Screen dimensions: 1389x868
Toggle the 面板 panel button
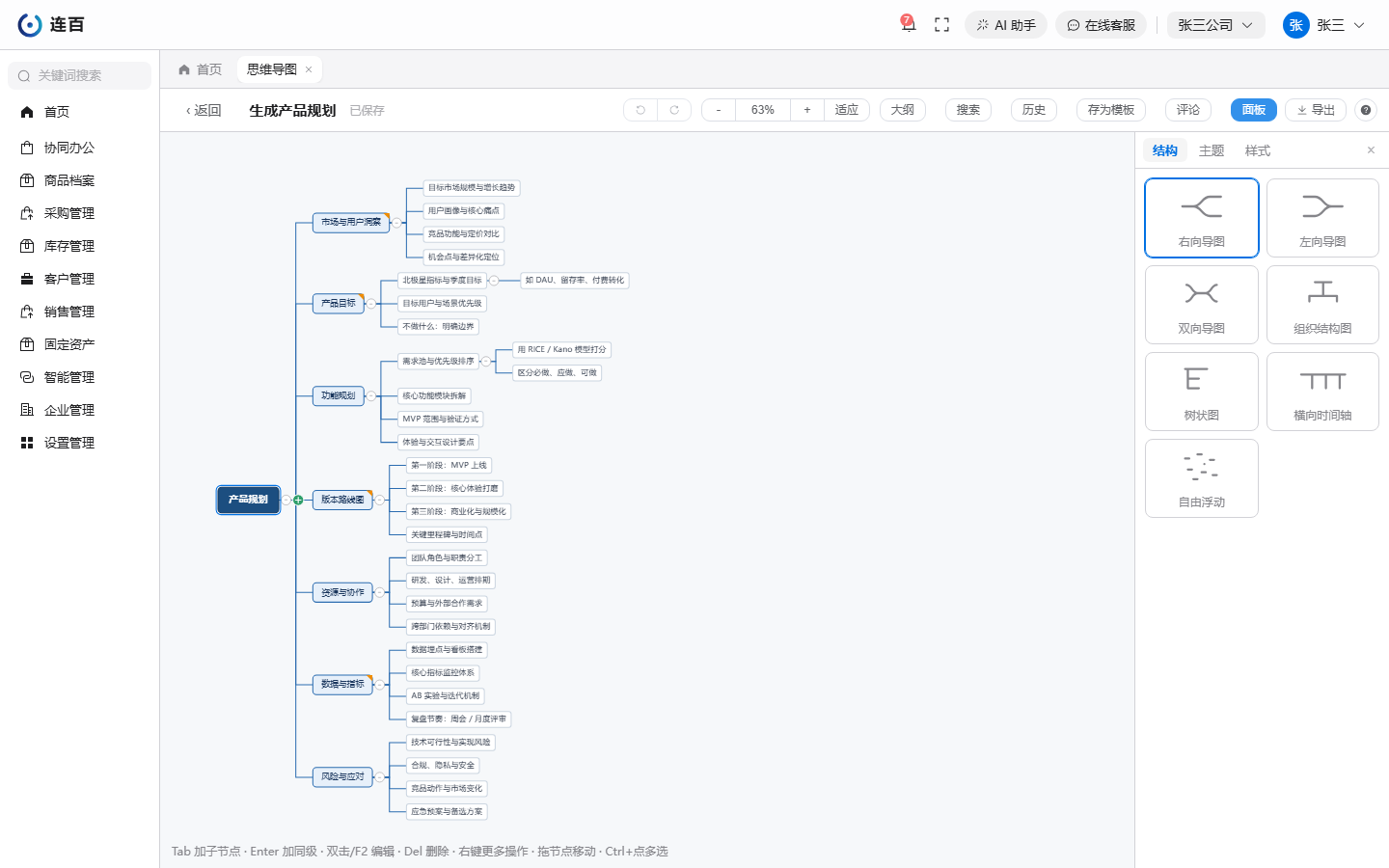coord(1254,110)
